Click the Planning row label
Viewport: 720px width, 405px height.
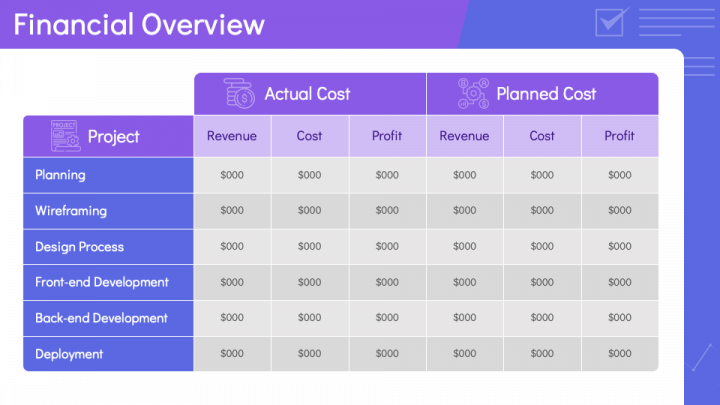coord(60,175)
